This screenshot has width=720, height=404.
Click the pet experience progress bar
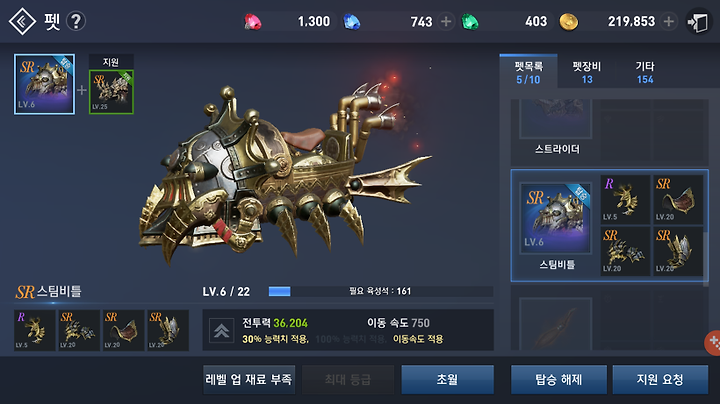(381, 291)
